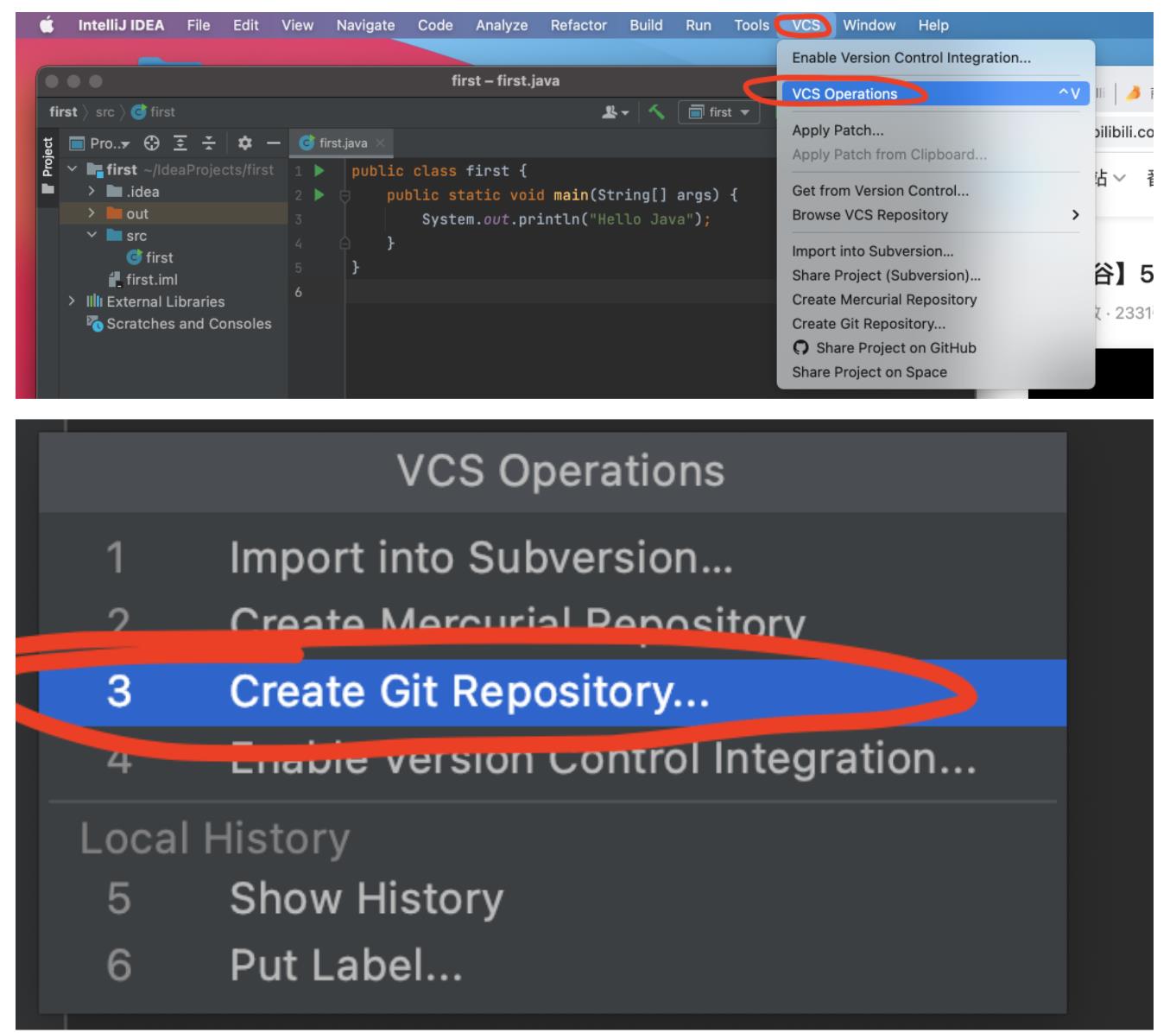The image size is (1176, 1033).
Task: Hide the Project panel with the minus icon
Action: 273,143
